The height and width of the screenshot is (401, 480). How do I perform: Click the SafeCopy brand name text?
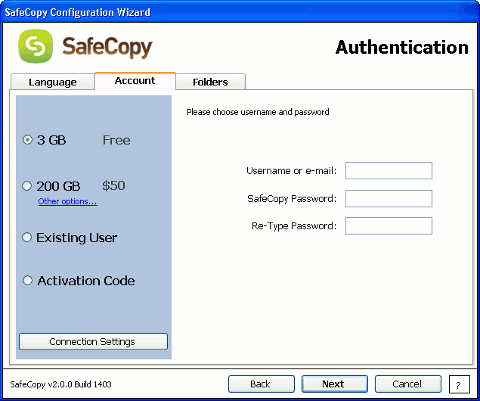pyautogui.click(x=107, y=47)
